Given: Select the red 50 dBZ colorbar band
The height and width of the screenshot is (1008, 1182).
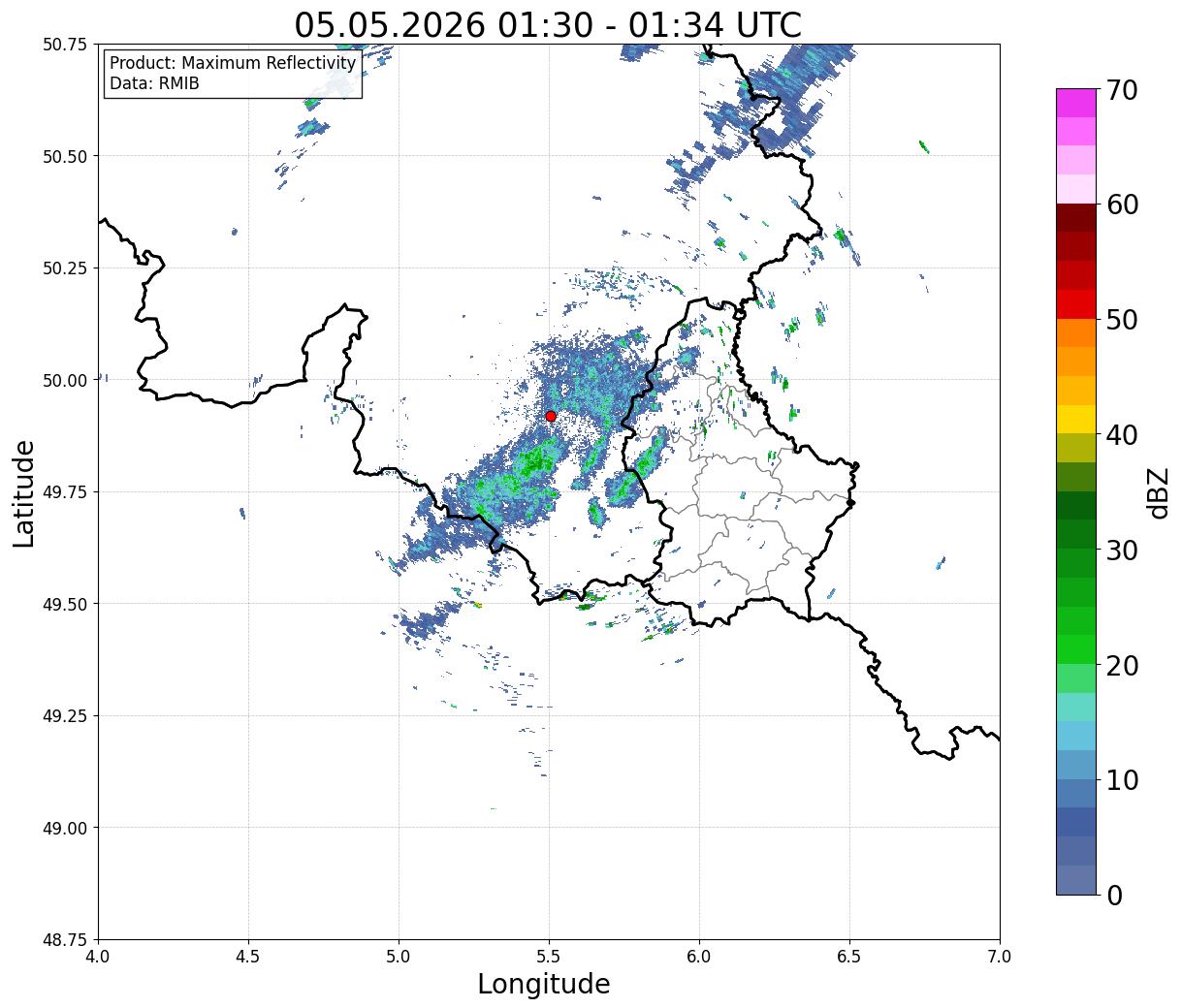Looking at the screenshot, I should (1076, 303).
